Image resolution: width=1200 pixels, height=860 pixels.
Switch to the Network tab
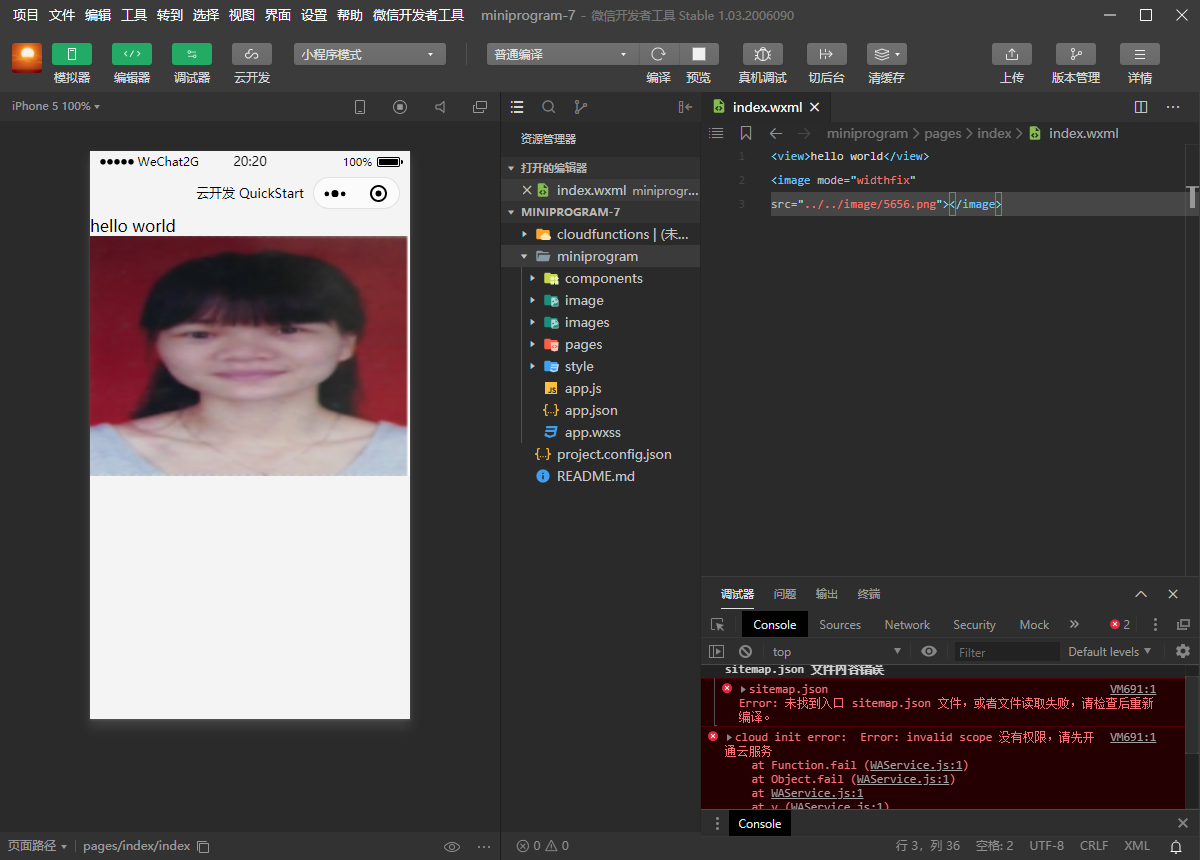click(907, 624)
